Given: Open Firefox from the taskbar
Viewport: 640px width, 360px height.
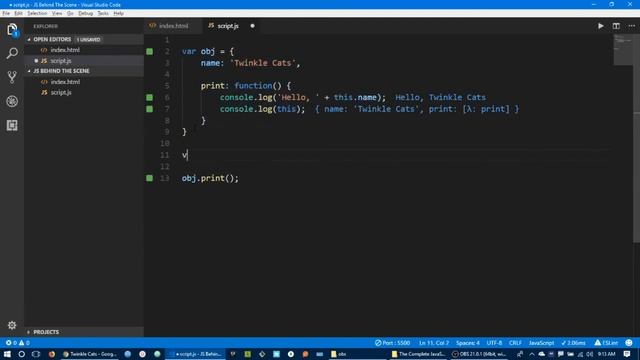Looking at the screenshot, I should click(51, 354).
